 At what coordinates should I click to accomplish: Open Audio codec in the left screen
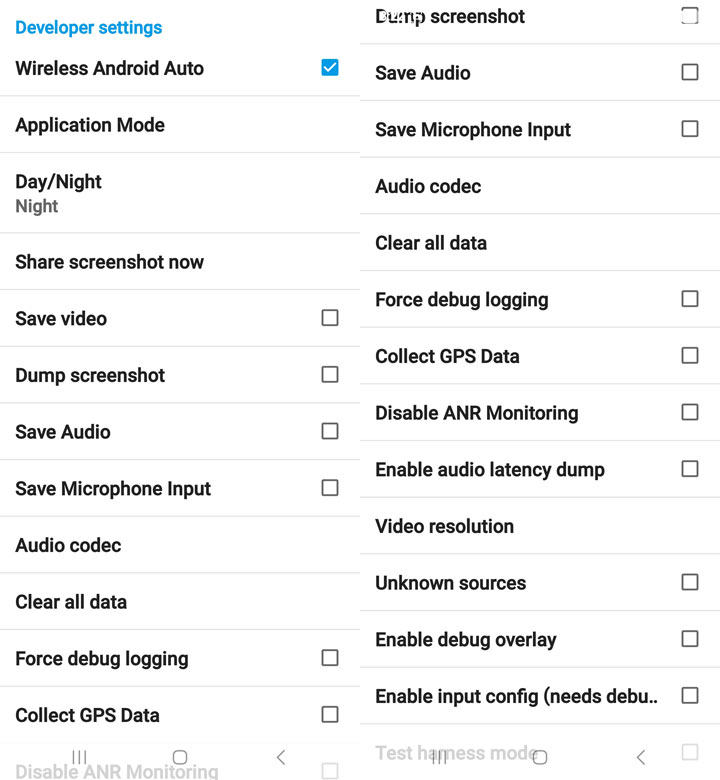[68, 545]
